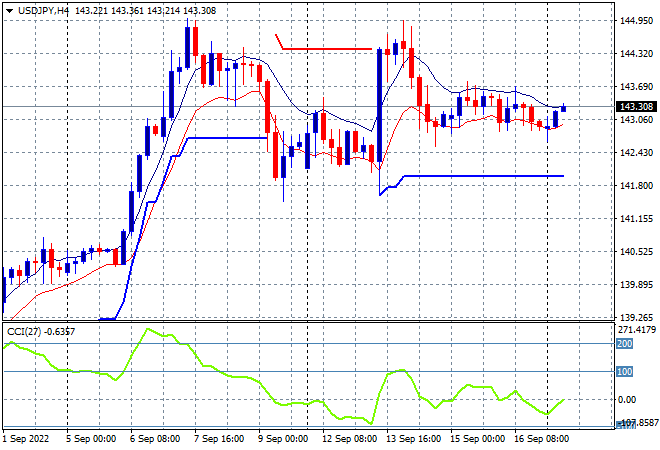Select the current price label 143.308

click(x=636, y=107)
